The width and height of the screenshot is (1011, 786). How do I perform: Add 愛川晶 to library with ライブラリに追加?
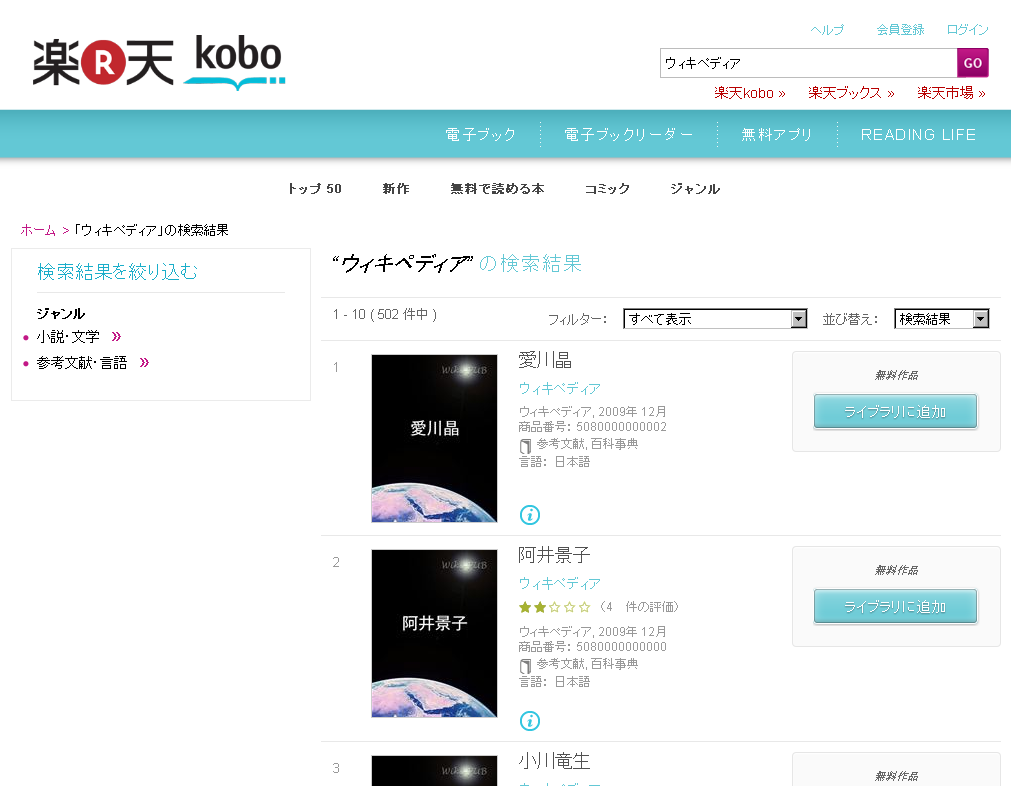click(x=895, y=411)
